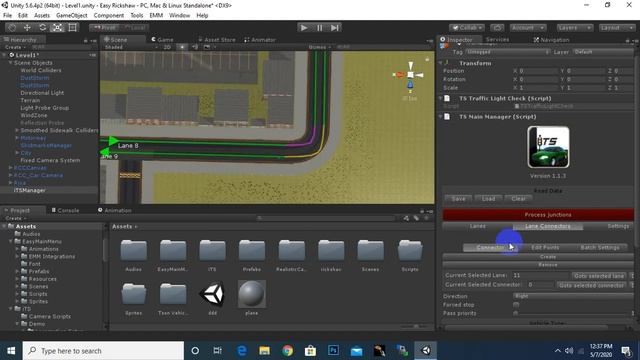Toggle scene audio button
640x360 pixels.
pos(195,47)
